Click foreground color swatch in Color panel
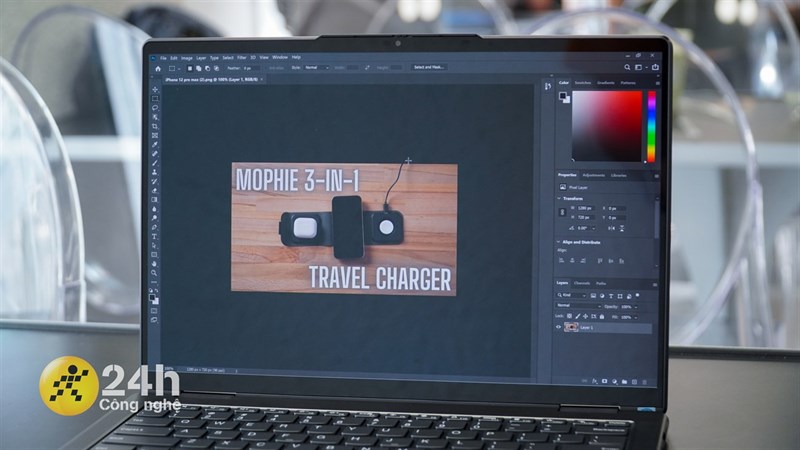 tap(562, 95)
